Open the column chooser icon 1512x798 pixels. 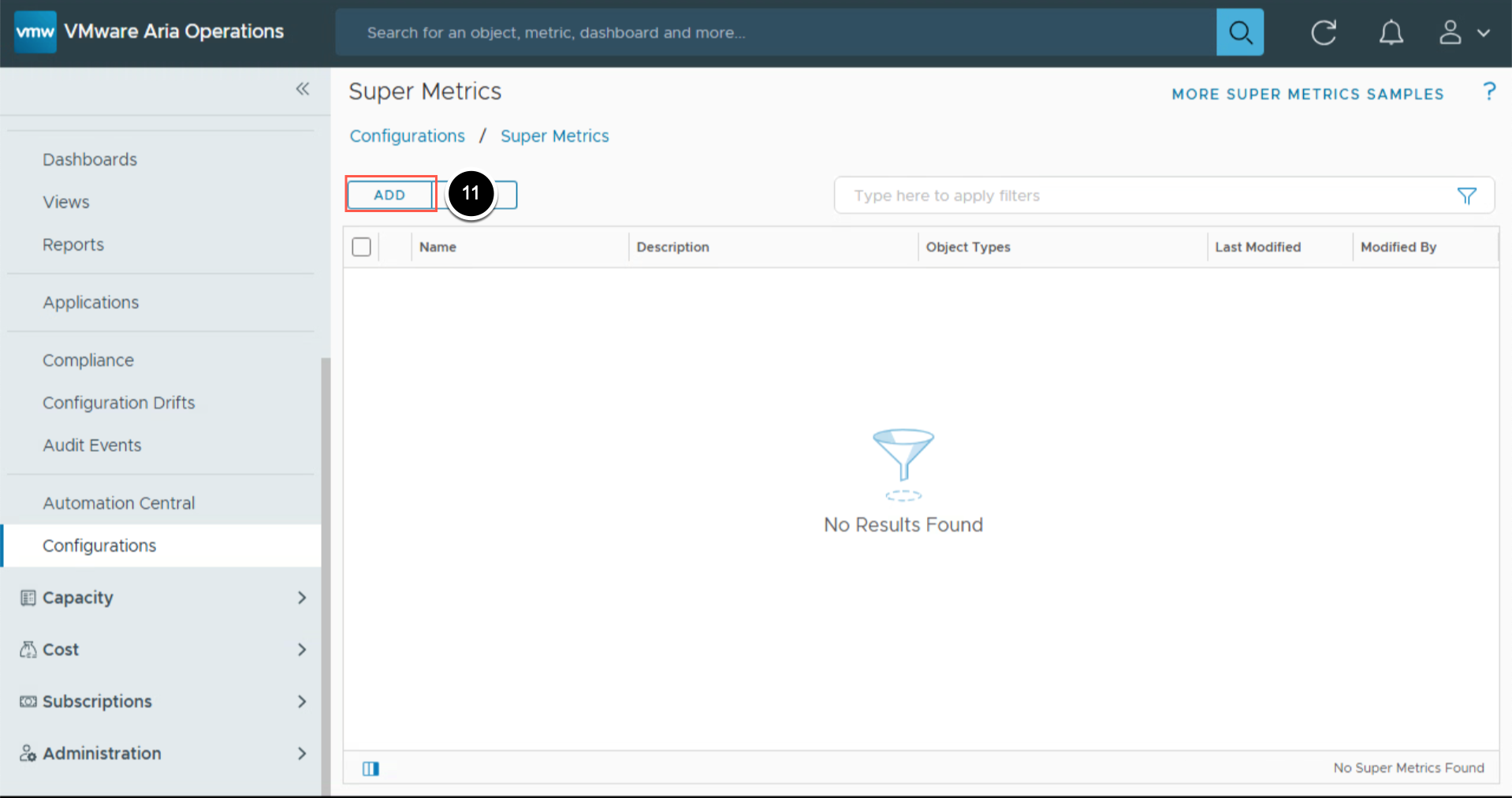click(x=371, y=769)
